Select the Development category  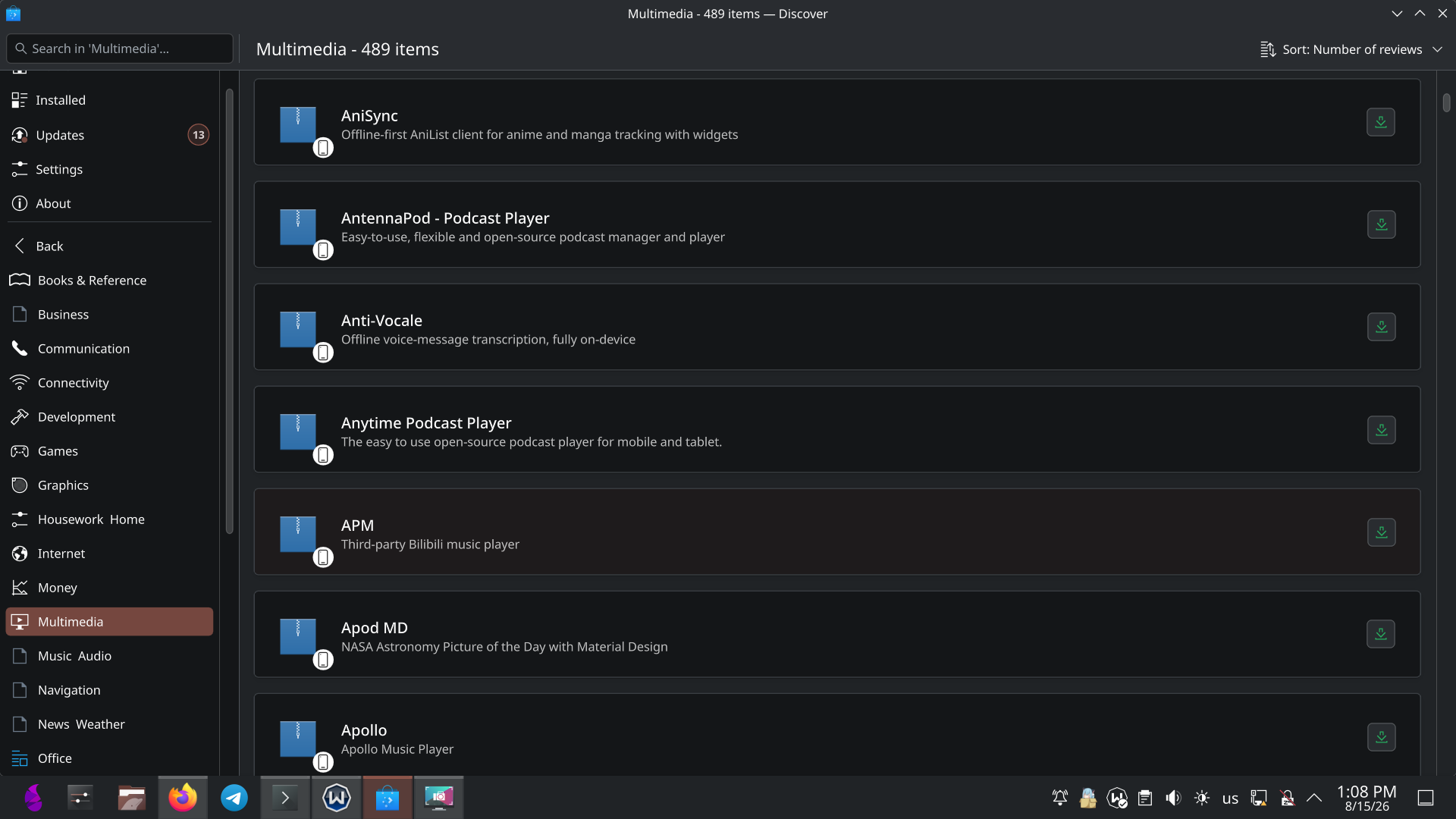pyautogui.click(x=109, y=416)
